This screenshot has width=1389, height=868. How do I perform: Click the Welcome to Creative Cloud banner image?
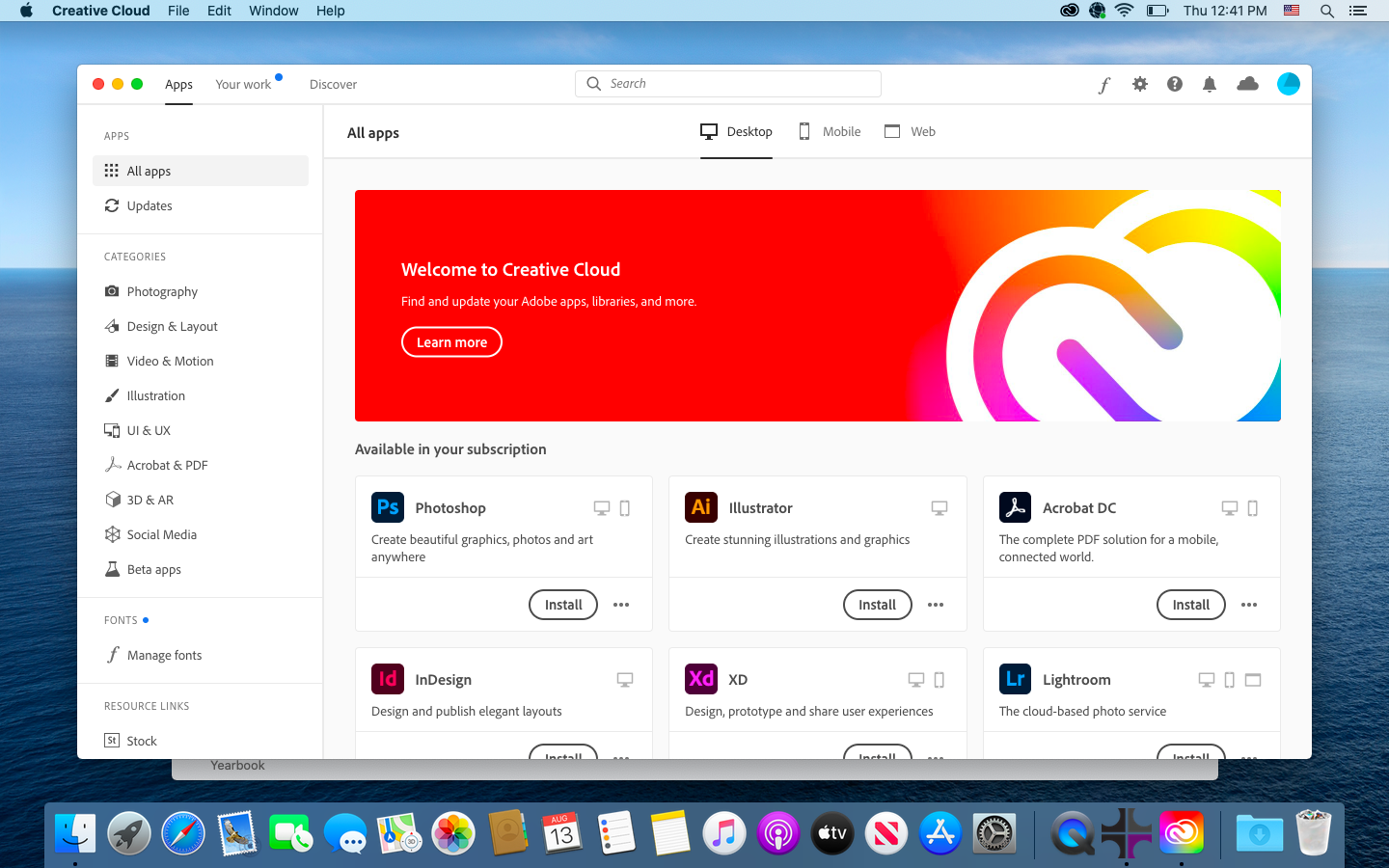pos(818,306)
